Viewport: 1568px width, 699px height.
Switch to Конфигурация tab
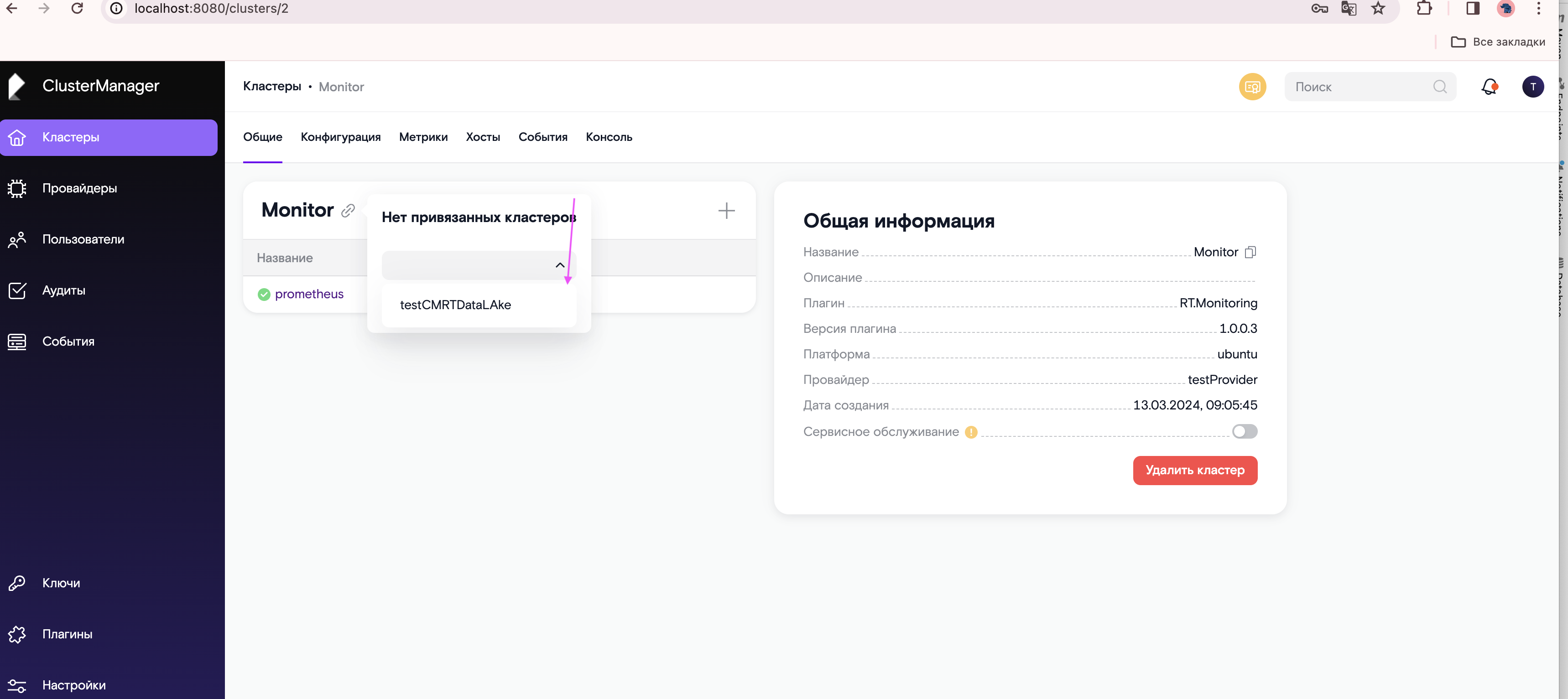340,137
